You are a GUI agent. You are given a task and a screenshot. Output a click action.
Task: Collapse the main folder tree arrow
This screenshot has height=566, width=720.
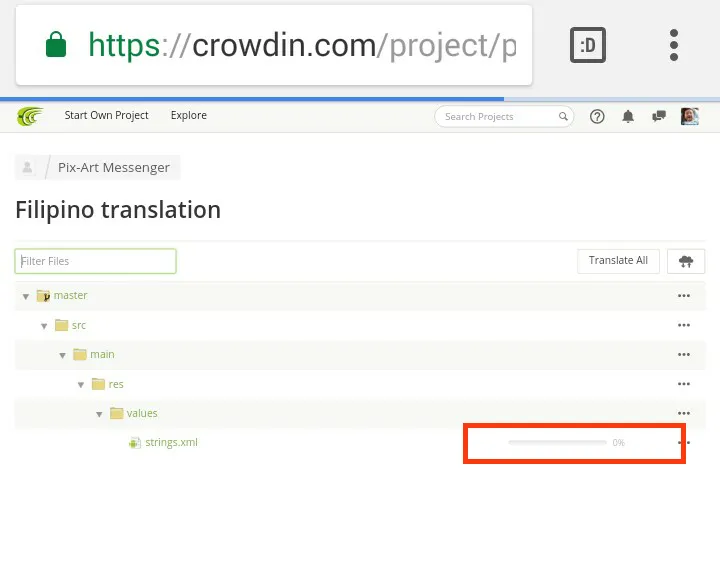pos(62,355)
